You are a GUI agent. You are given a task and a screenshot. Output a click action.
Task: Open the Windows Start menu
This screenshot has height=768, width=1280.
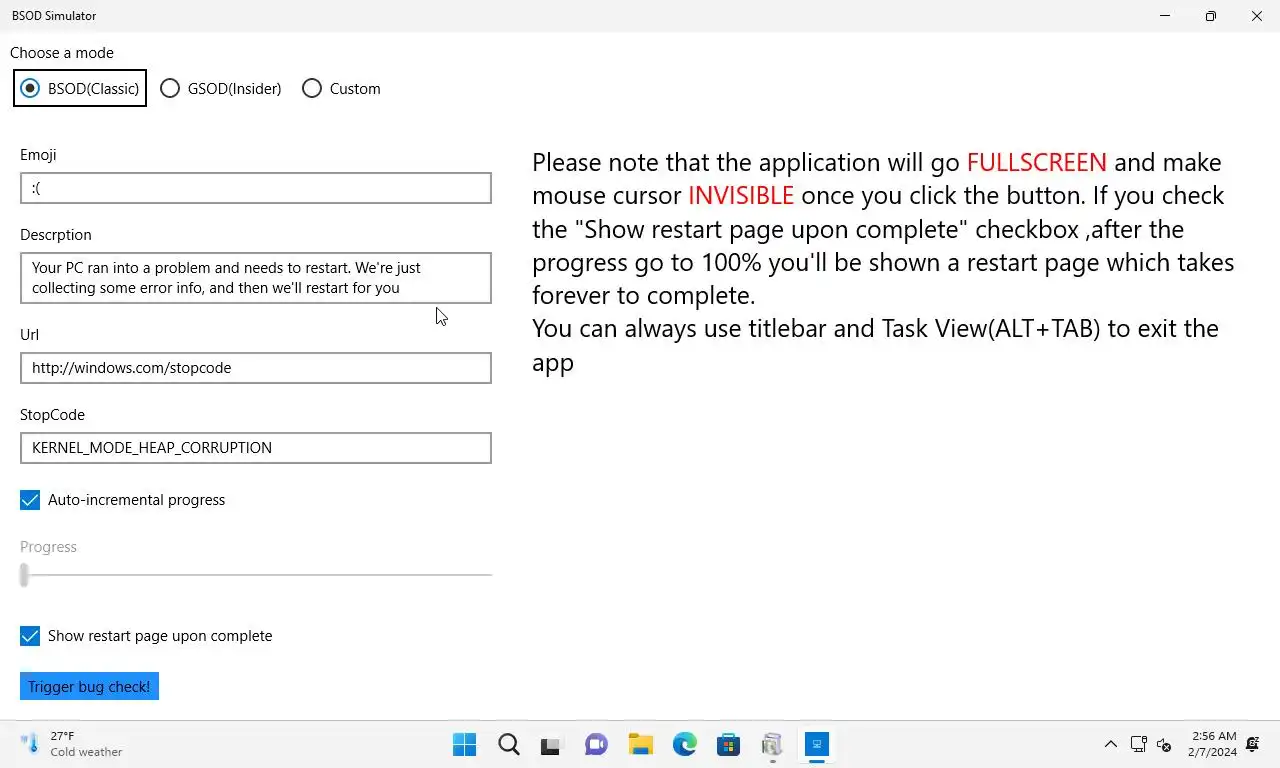coord(465,745)
